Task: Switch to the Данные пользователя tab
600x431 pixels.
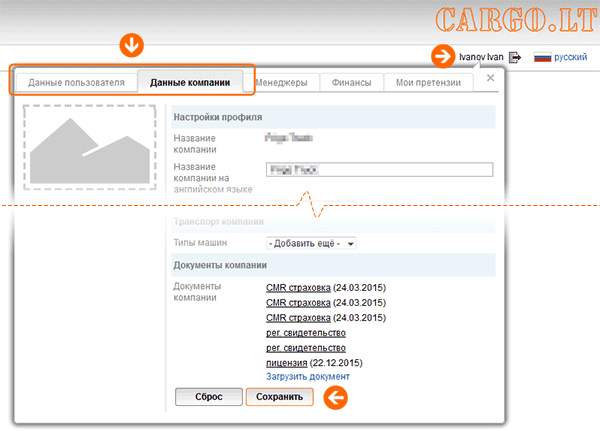Action: [x=76, y=82]
